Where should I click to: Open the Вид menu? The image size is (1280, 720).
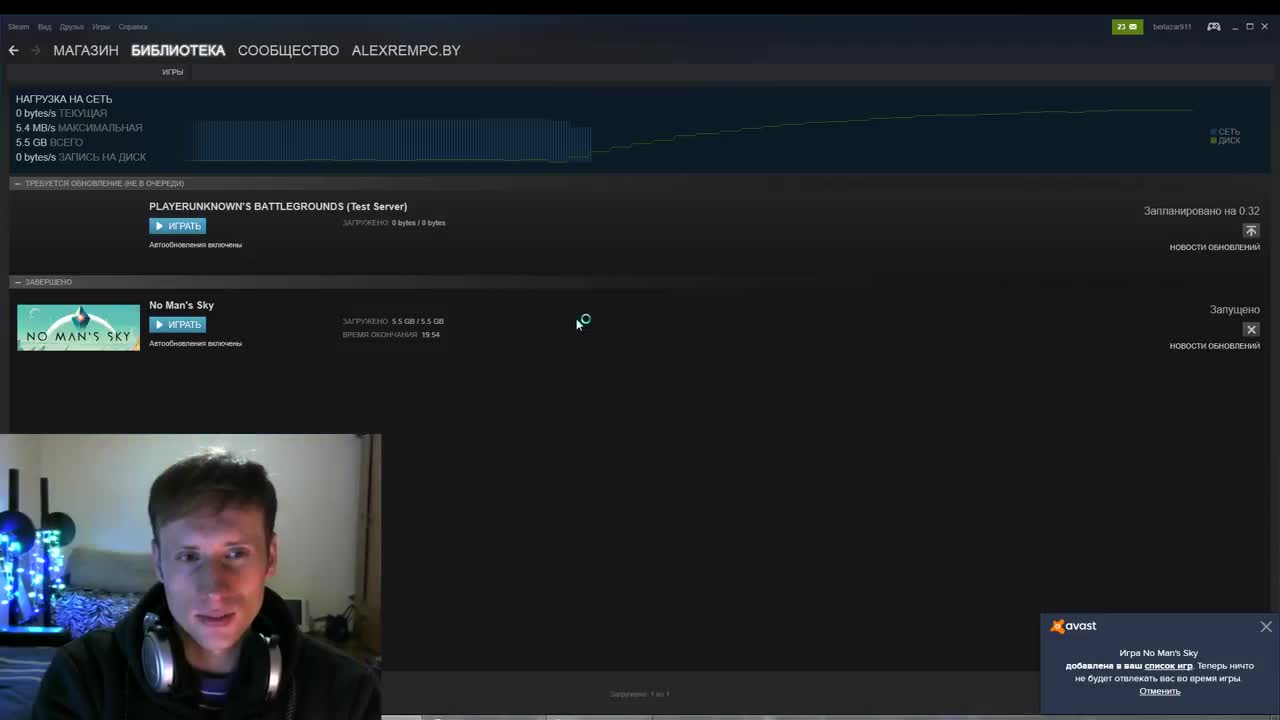(x=45, y=27)
